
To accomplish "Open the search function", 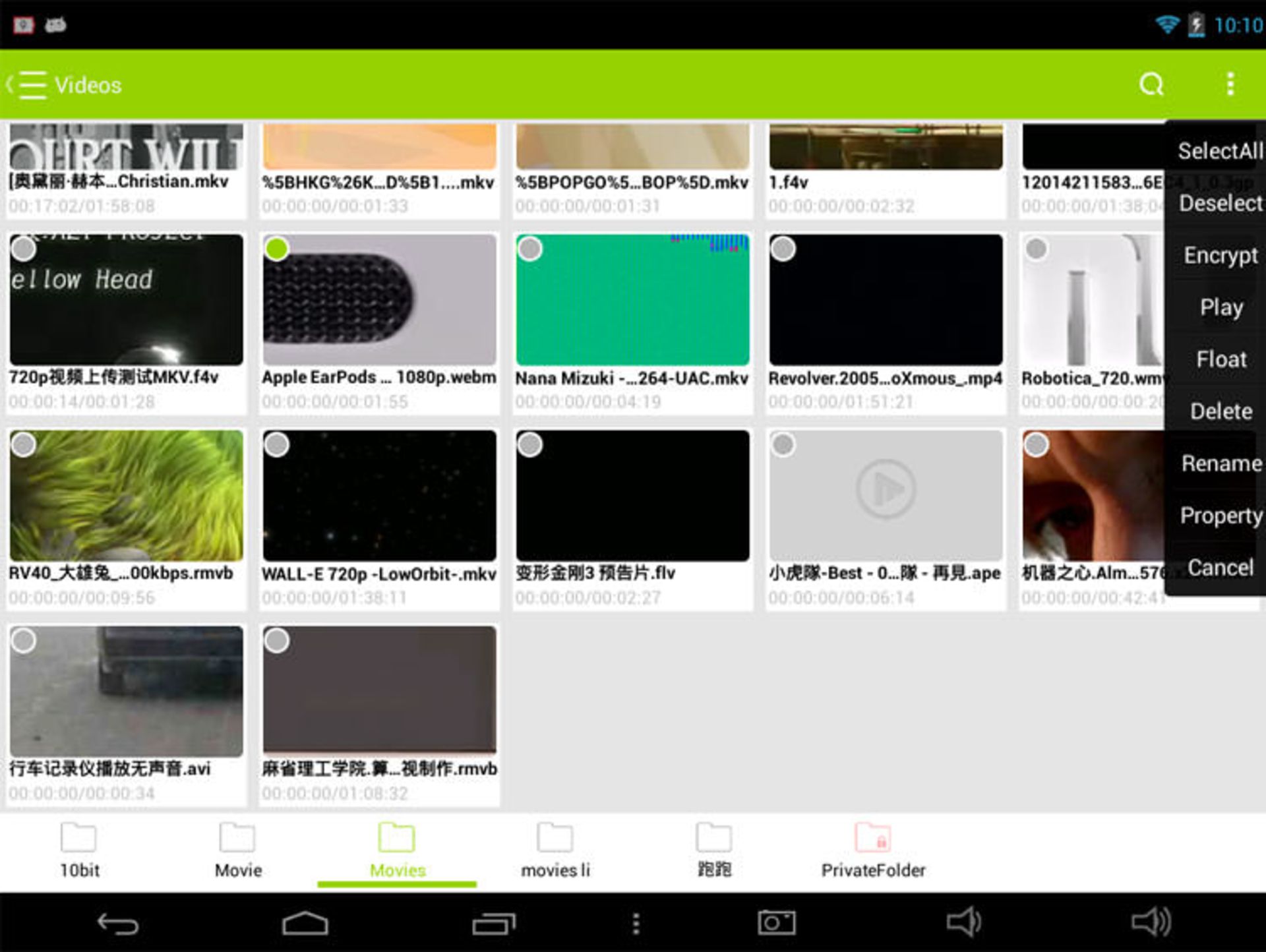I will (x=1151, y=84).
